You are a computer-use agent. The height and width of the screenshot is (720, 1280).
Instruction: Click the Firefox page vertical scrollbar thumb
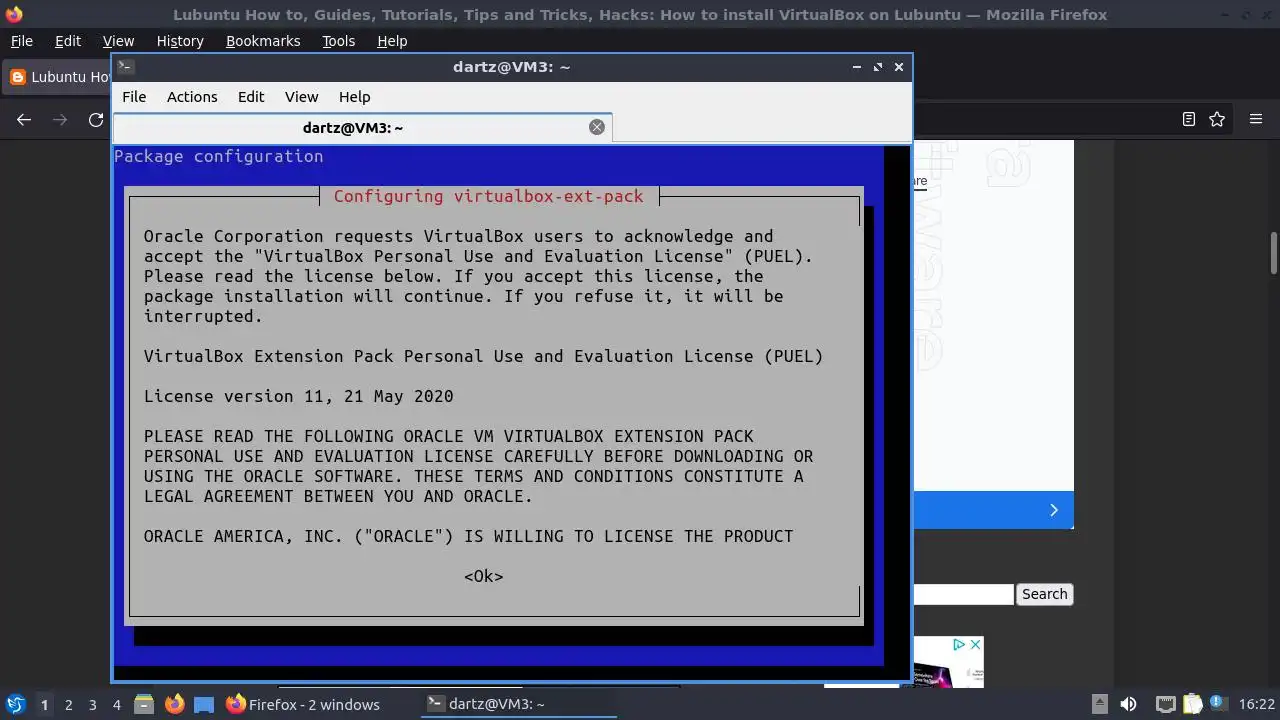click(1274, 253)
